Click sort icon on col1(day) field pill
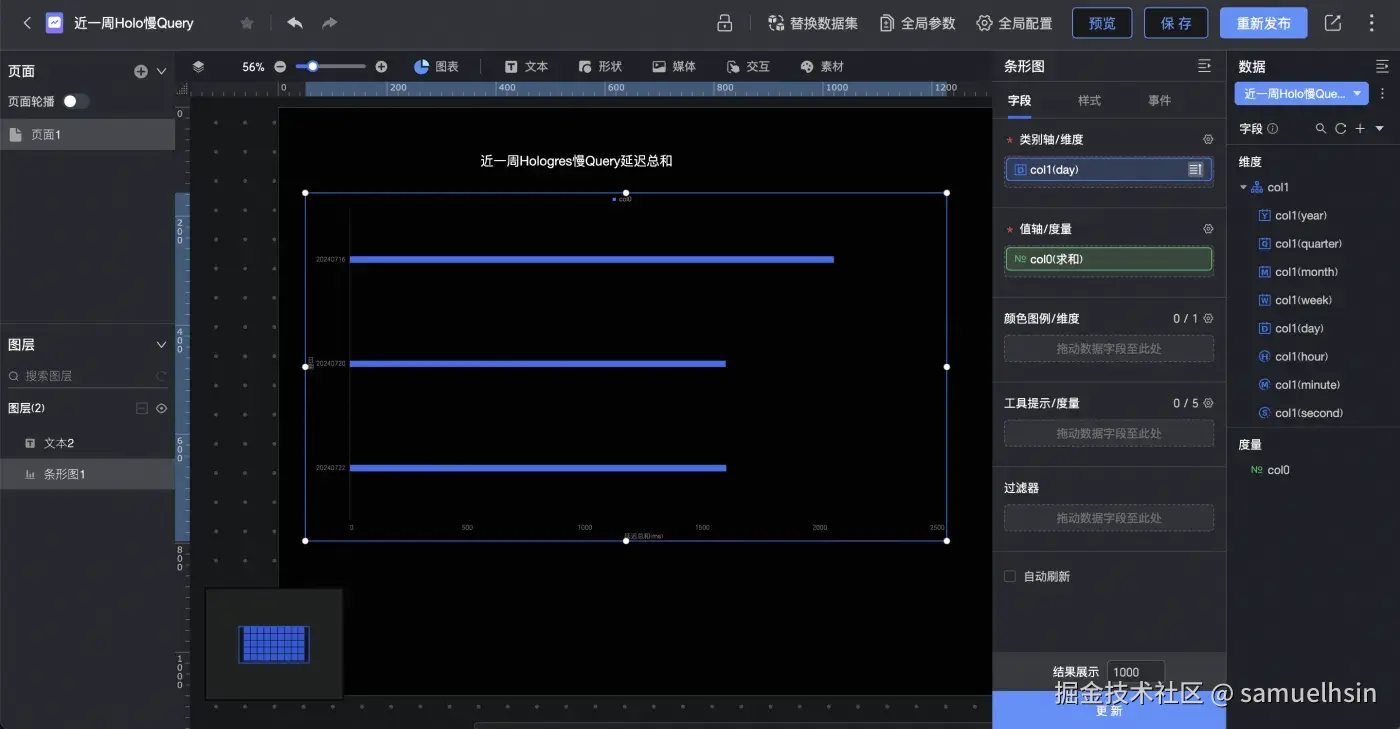The width and height of the screenshot is (1400, 729). pos(1195,170)
